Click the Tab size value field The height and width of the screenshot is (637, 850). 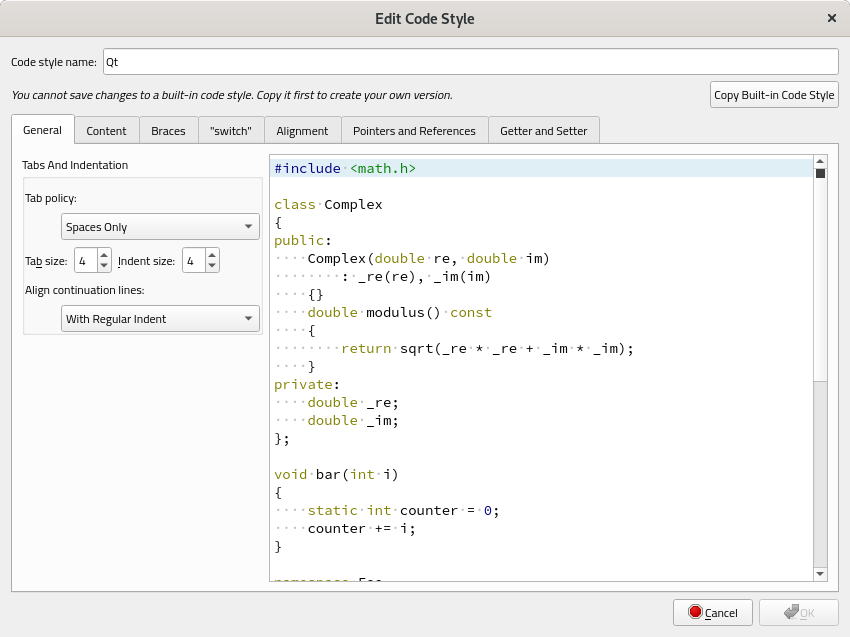(85, 261)
